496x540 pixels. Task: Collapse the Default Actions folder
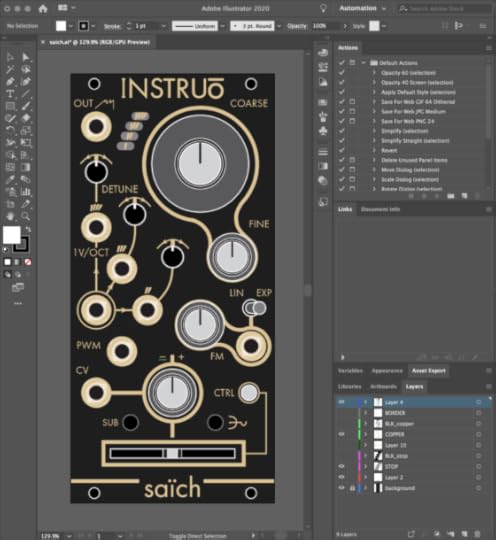(363, 63)
